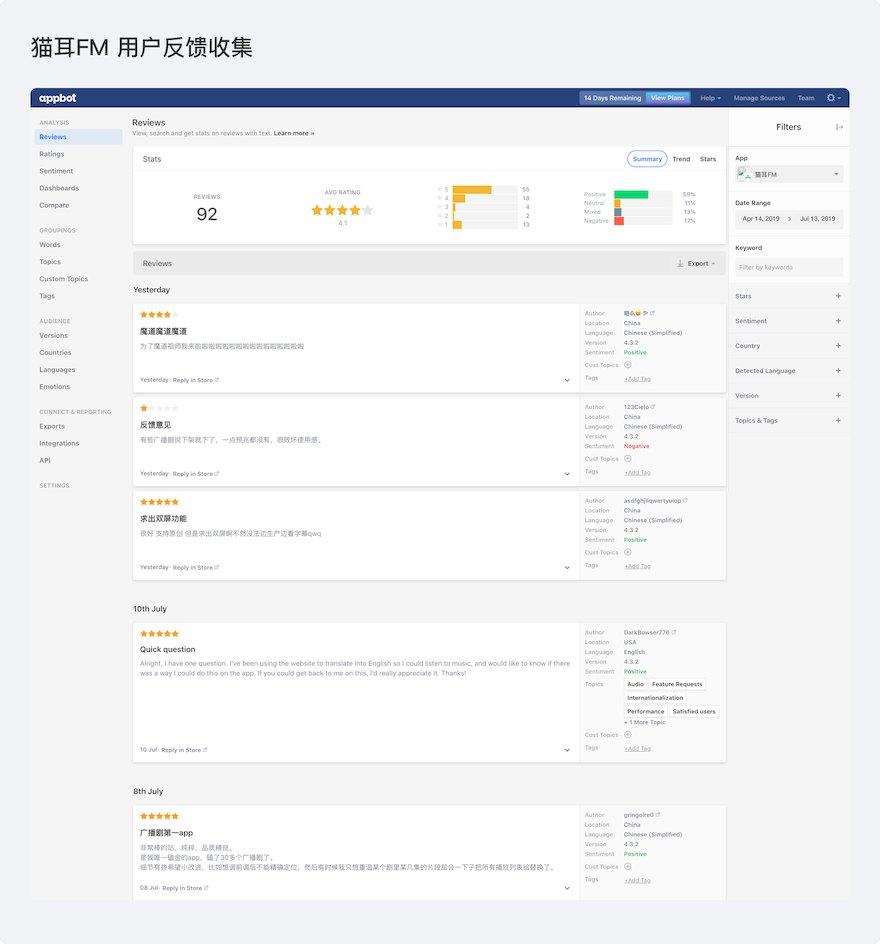Viewport: 880px width, 944px height.
Task: Open Ratings in the sidebar
Action: (52, 154)
